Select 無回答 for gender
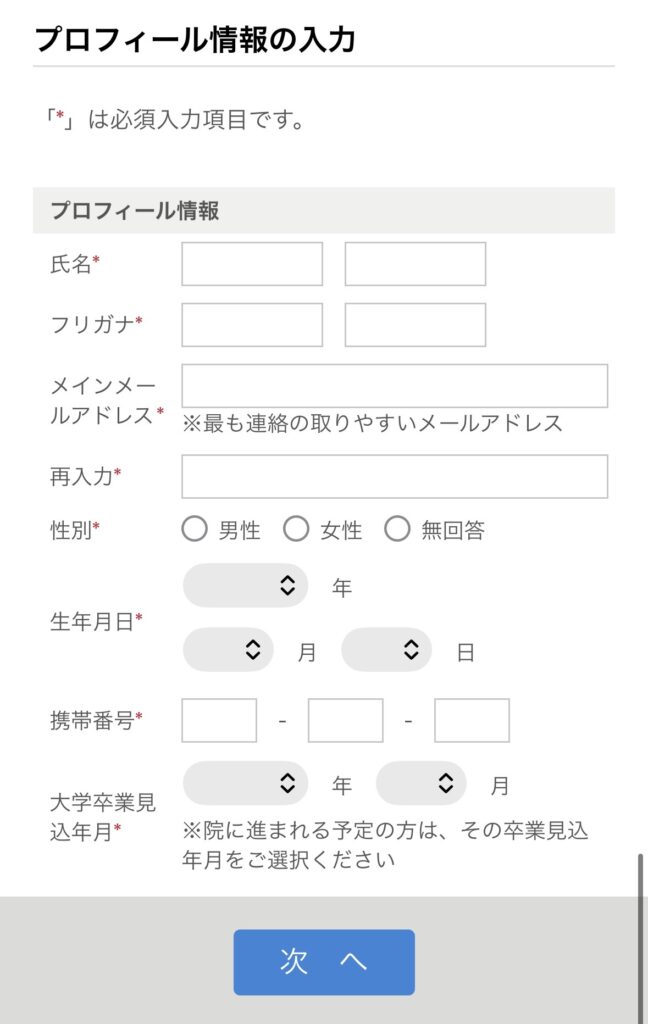648x1024 pixels. click(x=397, y=530)
